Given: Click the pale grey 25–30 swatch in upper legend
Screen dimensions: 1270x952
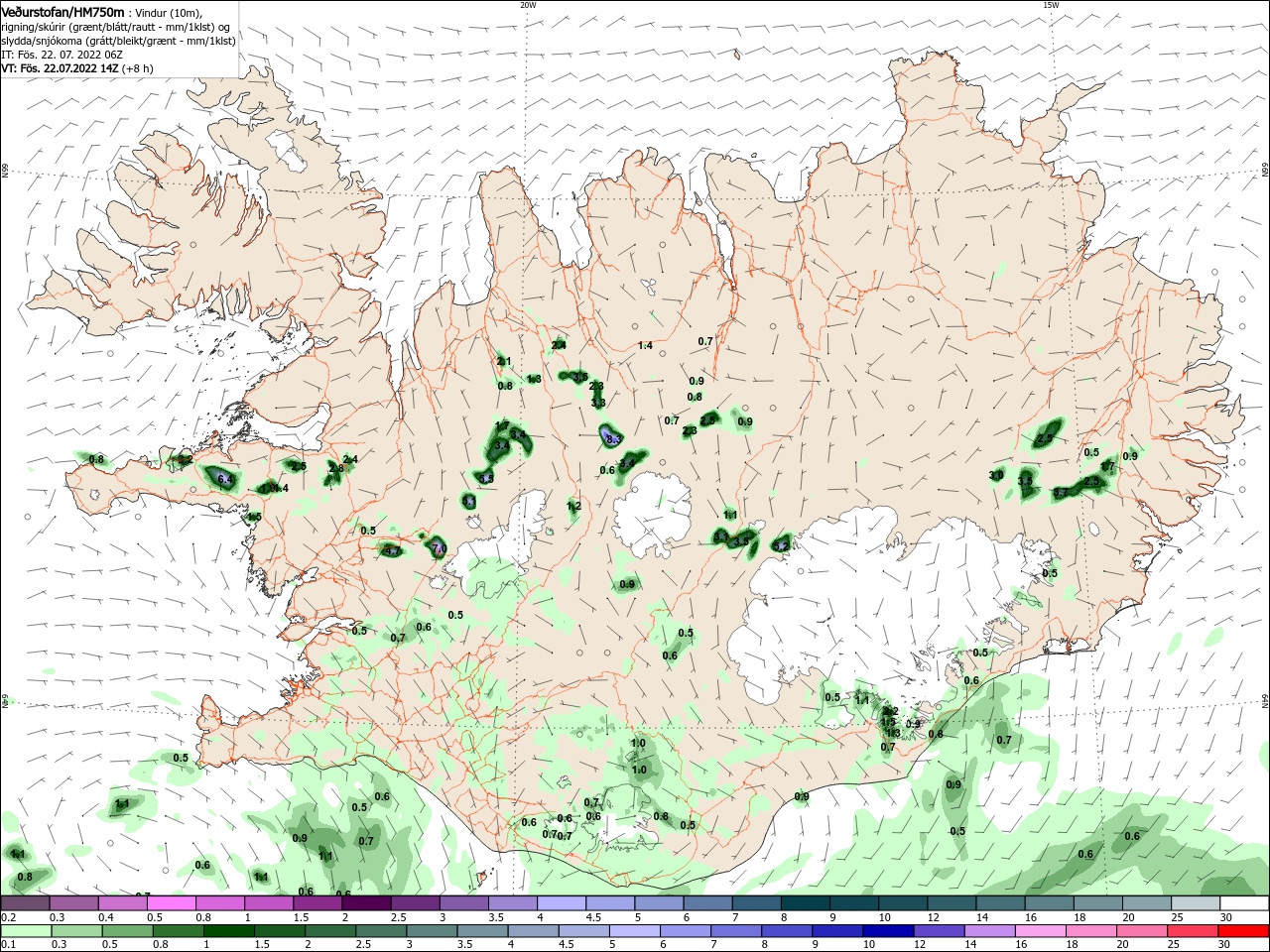Looking at the screenshot, I should coord(1196,902).
